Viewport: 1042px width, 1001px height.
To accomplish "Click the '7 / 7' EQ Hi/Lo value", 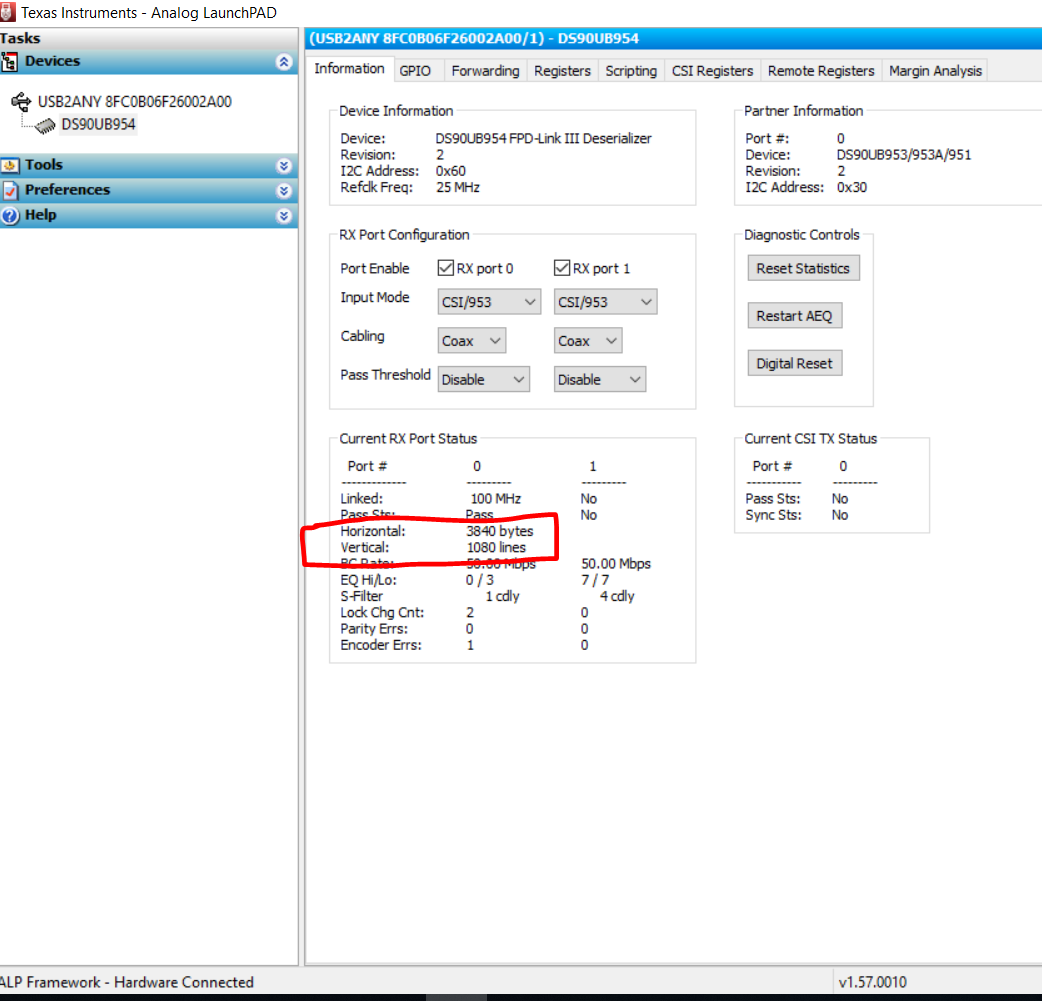I will click(595, 580).
